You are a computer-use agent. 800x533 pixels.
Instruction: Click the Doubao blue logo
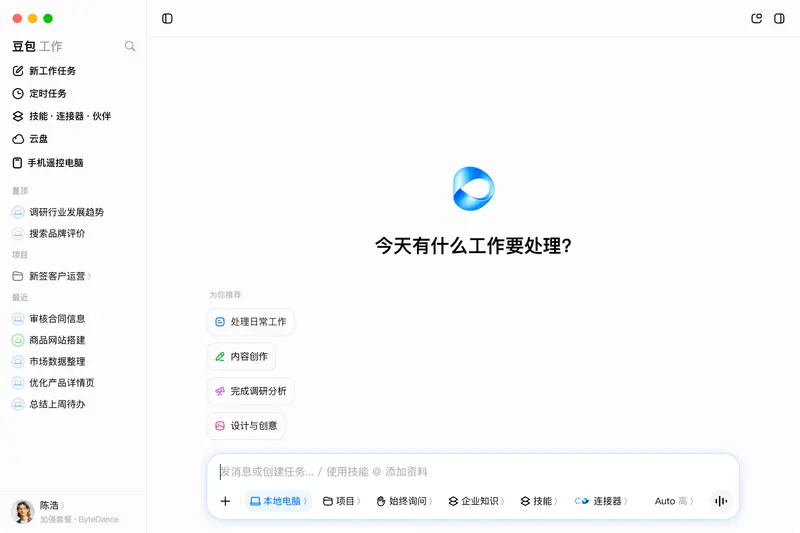pyautogui.click(x=473, y=188)
